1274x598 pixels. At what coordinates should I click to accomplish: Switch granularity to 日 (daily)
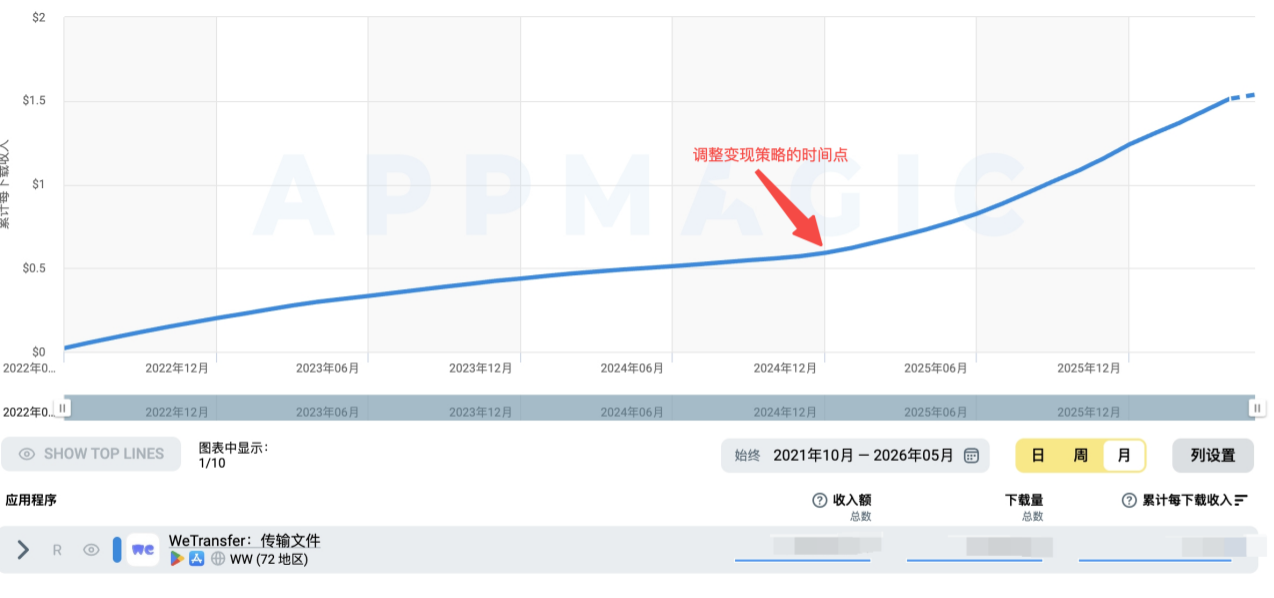[x=1038, y=455]
